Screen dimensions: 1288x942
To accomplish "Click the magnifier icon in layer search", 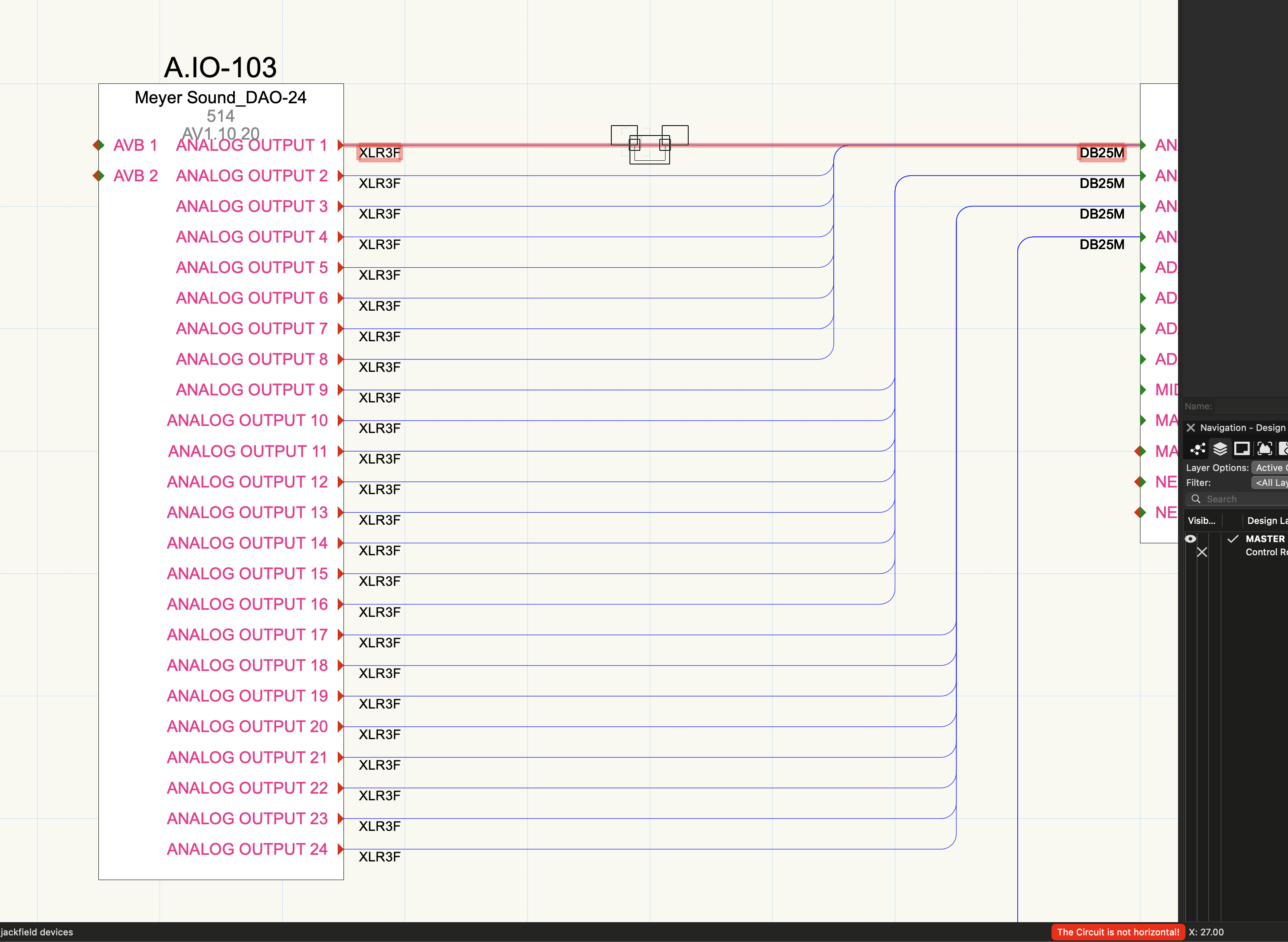I will pos(1196,499).
